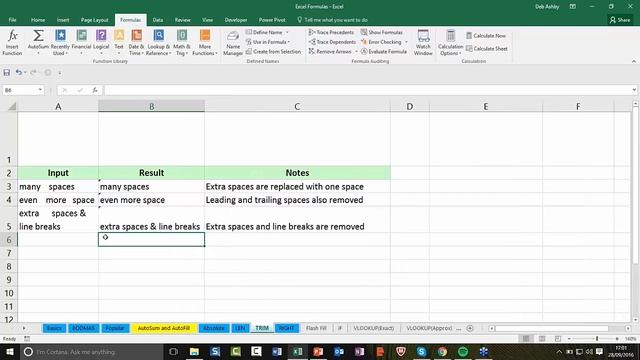Open Date & Time functions list
The height and width of the screenshot is (360, 640).
[136, 42]
